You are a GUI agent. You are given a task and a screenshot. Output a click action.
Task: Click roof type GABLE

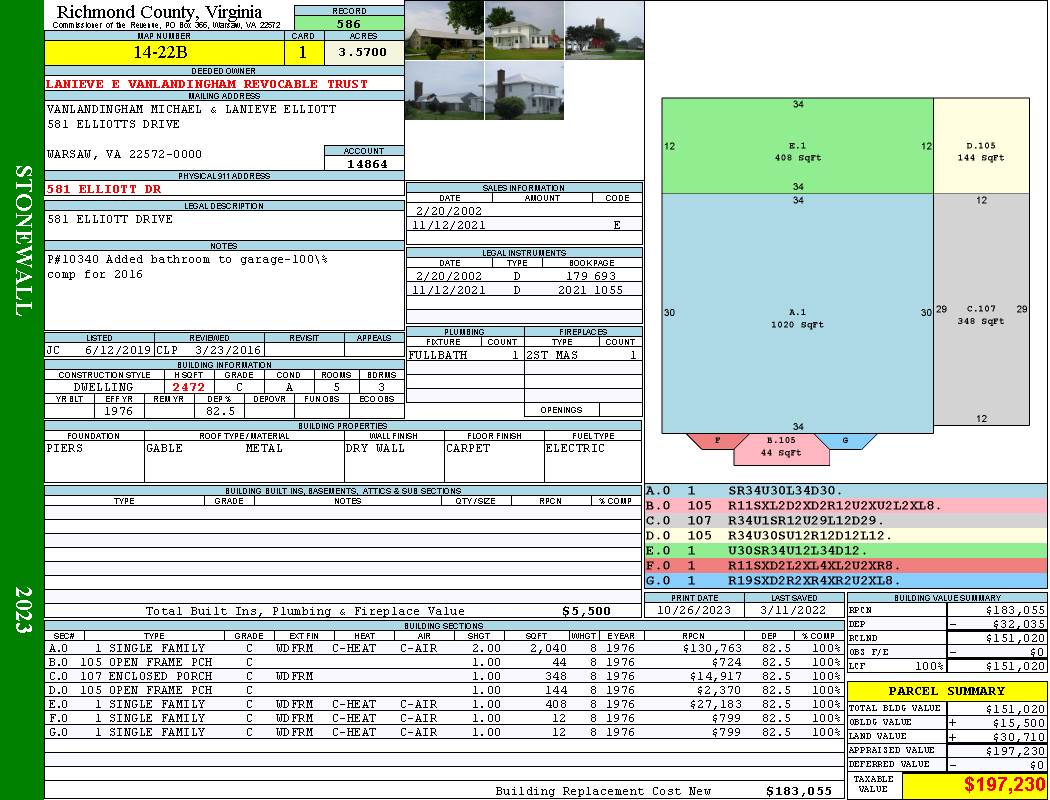coord(164,448)
